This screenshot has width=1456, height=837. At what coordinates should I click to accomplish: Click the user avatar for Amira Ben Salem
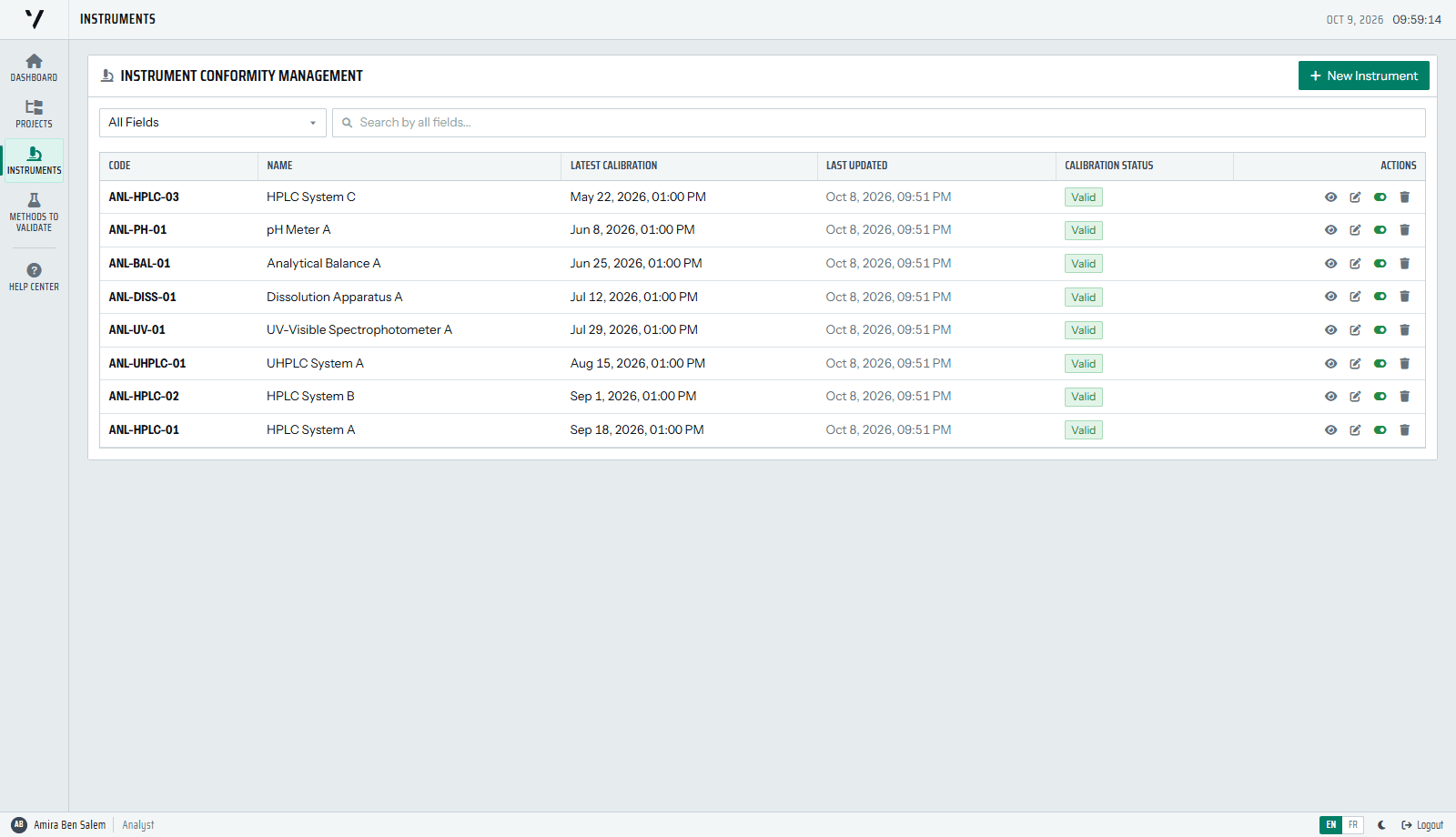[x=19, y=824]
